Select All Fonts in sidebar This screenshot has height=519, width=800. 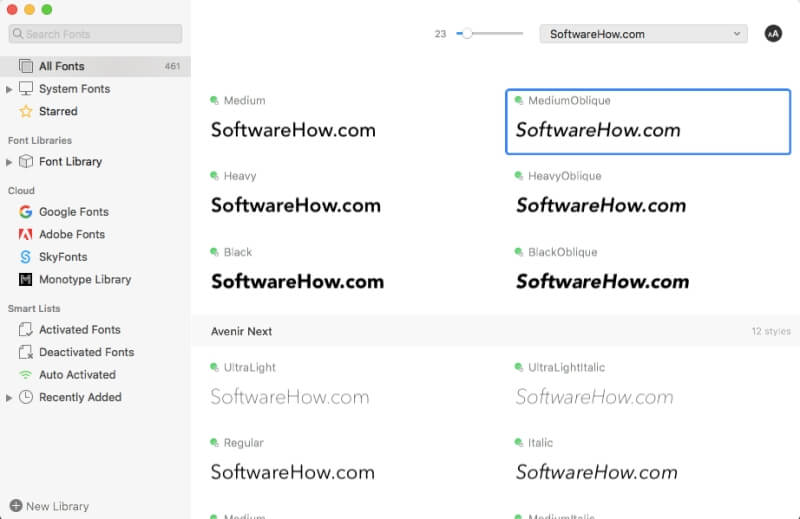(x=95, y=66)
